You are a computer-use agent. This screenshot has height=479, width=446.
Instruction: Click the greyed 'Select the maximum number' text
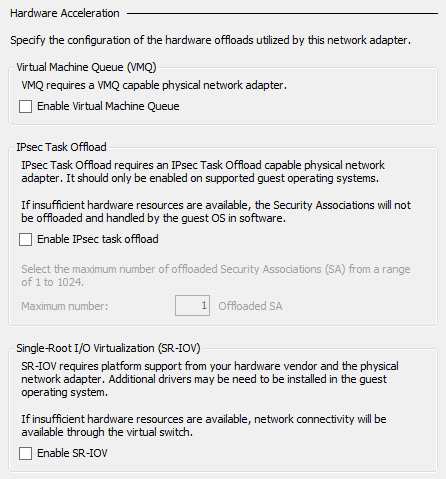point(216,275)
